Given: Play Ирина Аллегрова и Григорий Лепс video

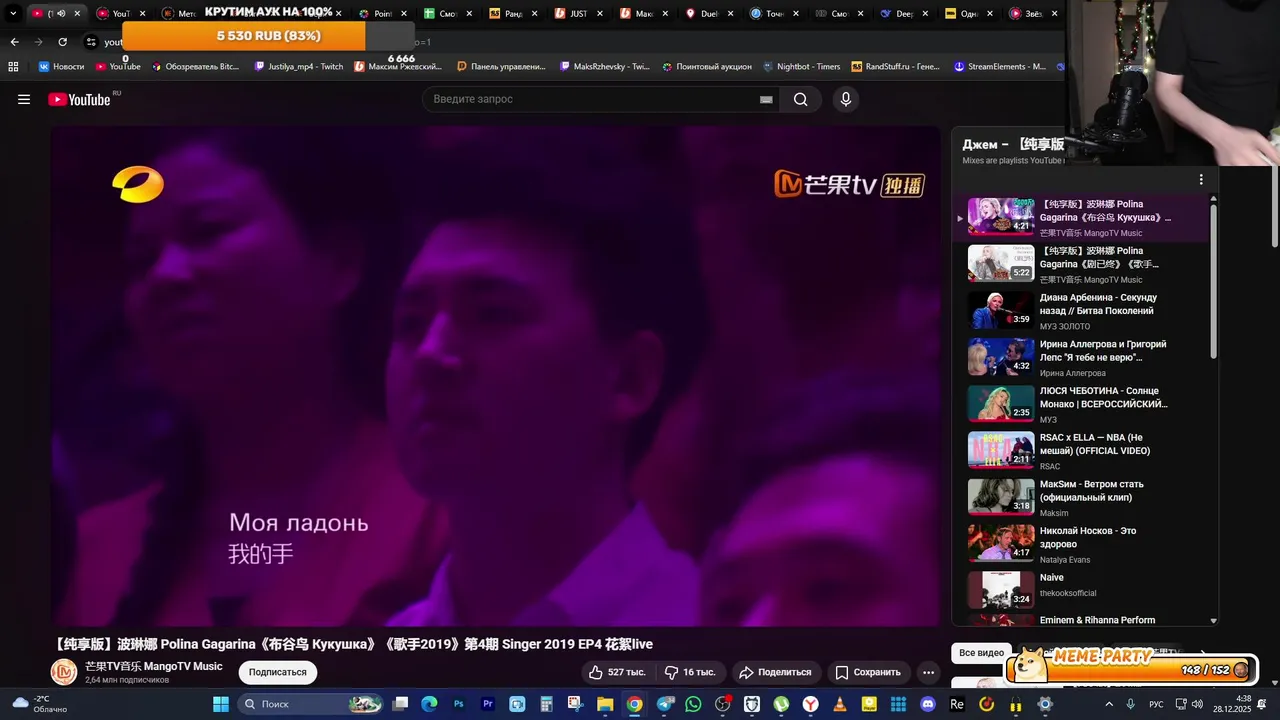Looking at the screenshot, I should 1082,357.
